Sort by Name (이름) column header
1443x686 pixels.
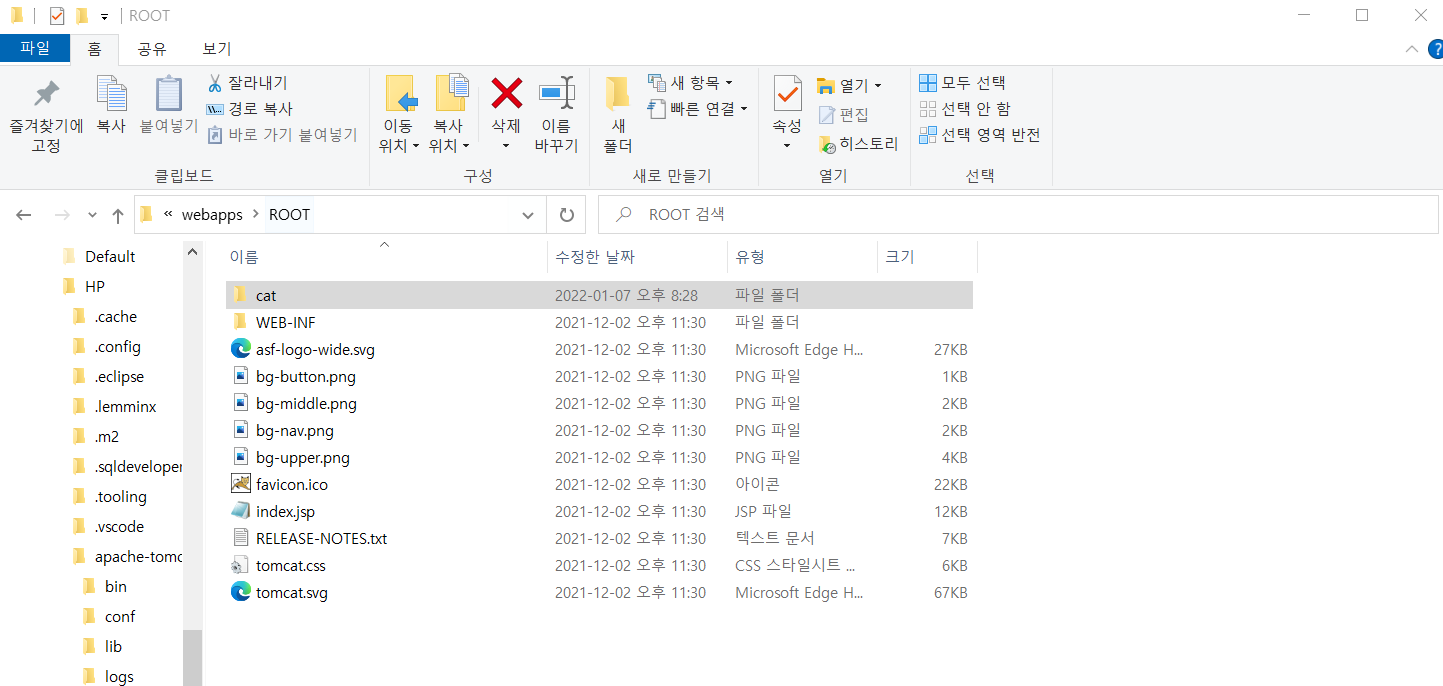[x=384, y=257]
